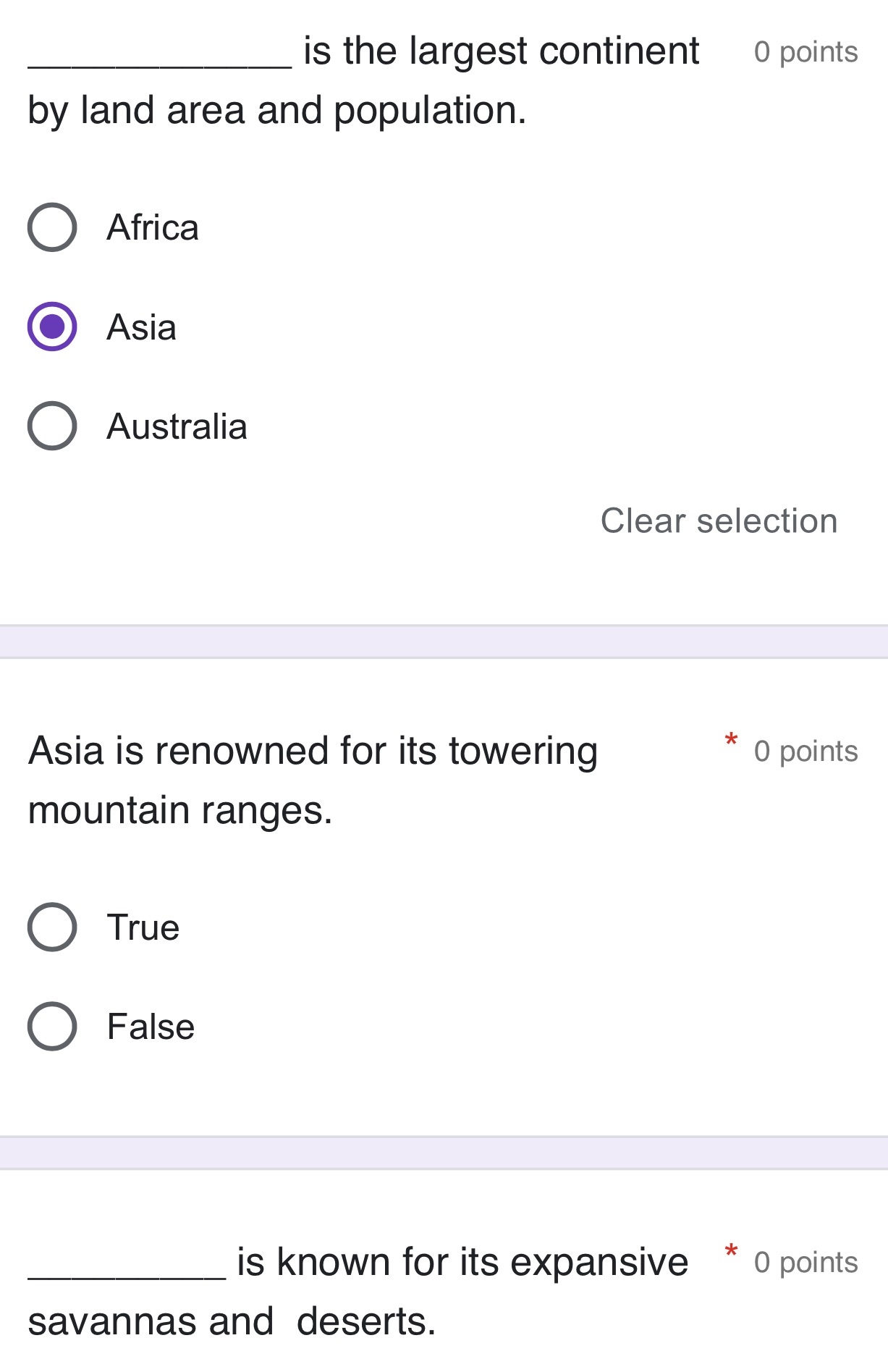The height and width of the screenshot is (1372, 888).
Task: Pick the False radio button
Action: click(52, 1026)
